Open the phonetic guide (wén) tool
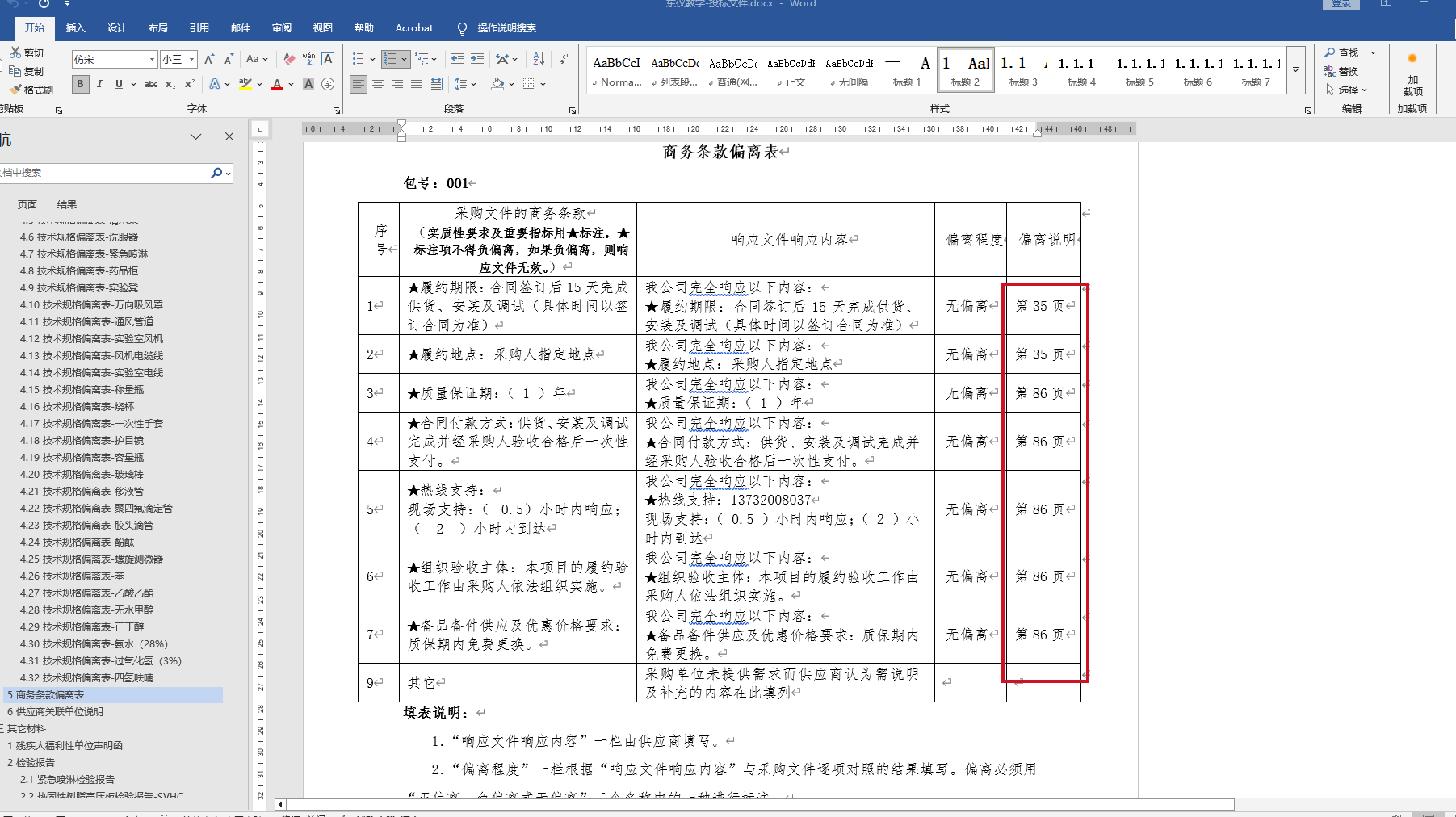The height and width of the screenshot is (817, 1456). 308,59
